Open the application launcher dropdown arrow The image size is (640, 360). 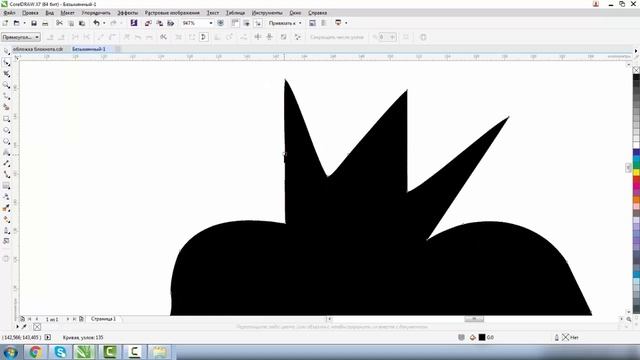coord(346,23)
